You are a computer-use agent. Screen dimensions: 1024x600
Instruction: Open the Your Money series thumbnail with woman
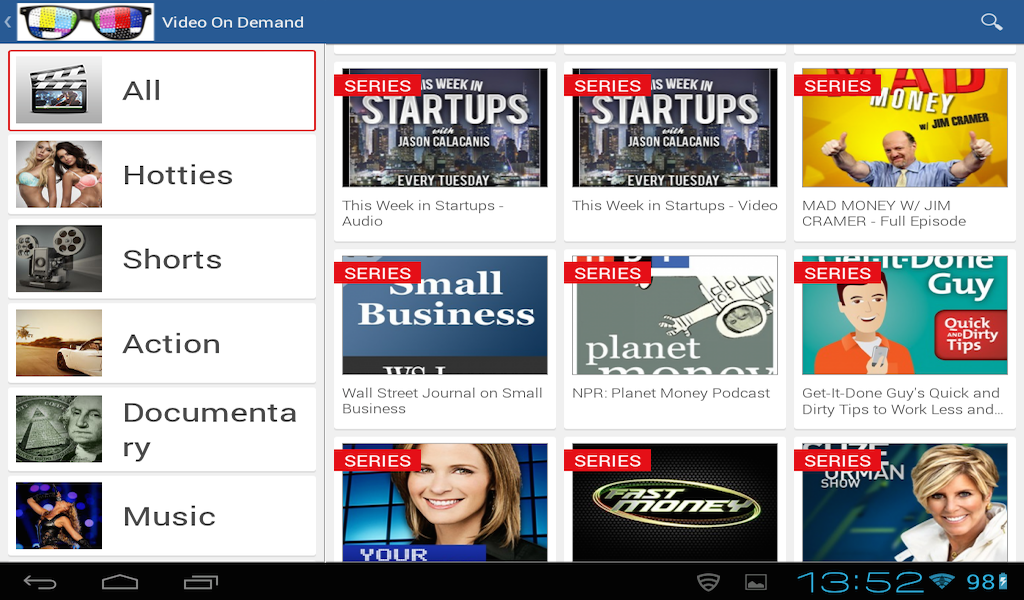pos(445,502)
